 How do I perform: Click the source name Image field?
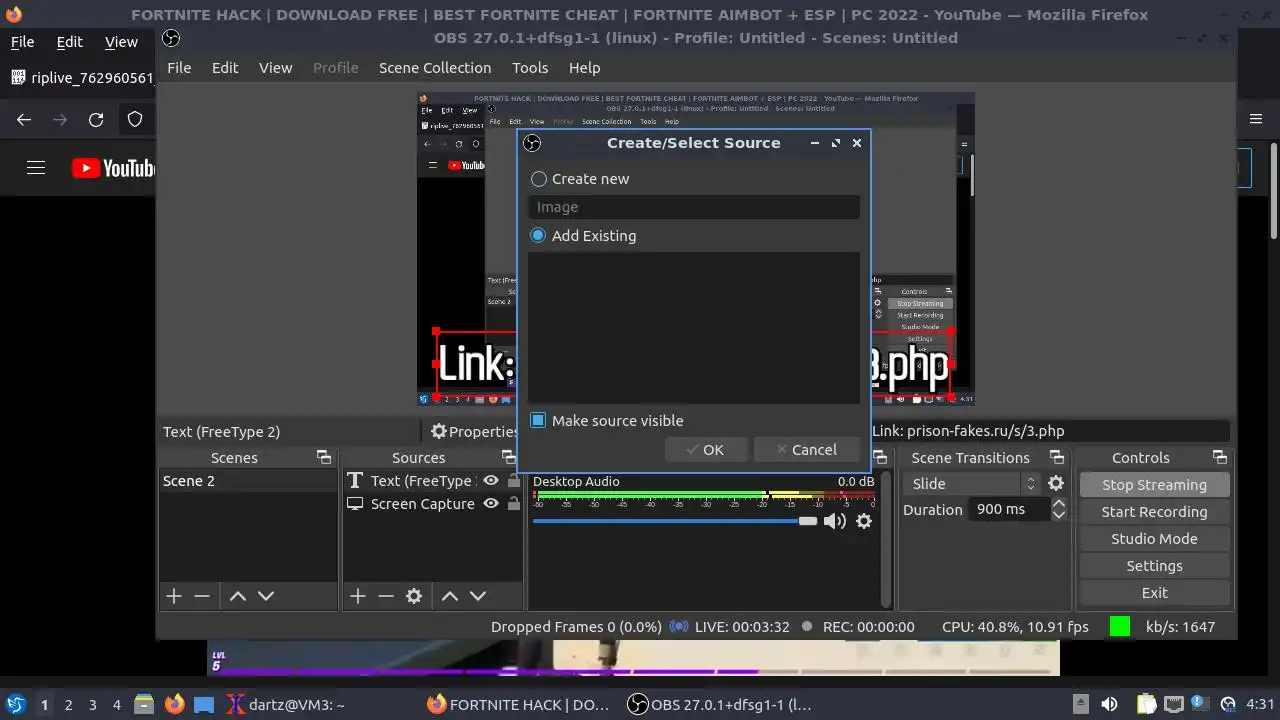point(694,207)
